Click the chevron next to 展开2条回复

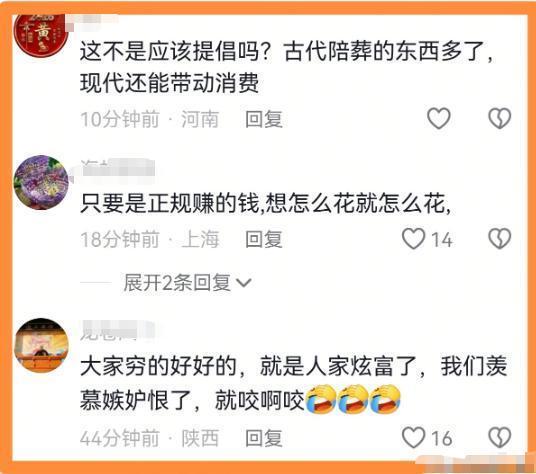(244, 283)
